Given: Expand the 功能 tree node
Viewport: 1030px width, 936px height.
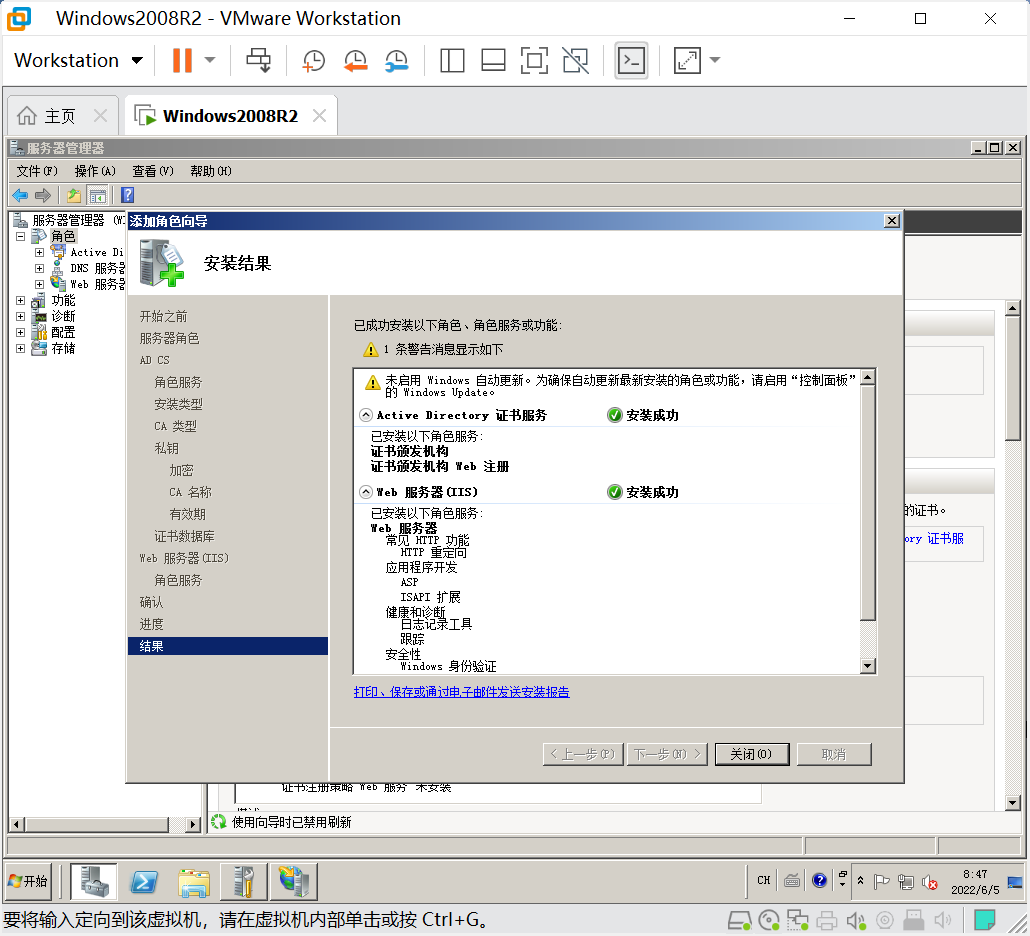Looking at the screenshot, I should coord(20,300).
